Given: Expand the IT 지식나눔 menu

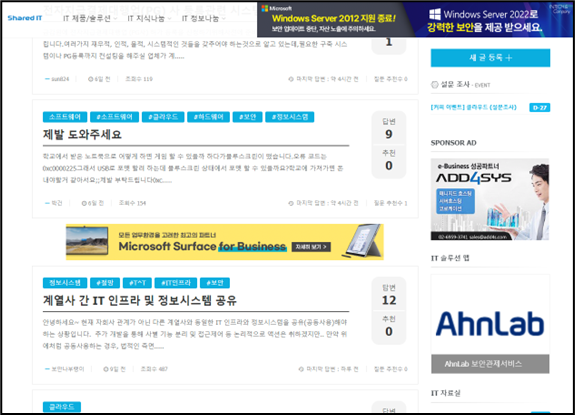Looking at the screenshot, I should (149, 18).
